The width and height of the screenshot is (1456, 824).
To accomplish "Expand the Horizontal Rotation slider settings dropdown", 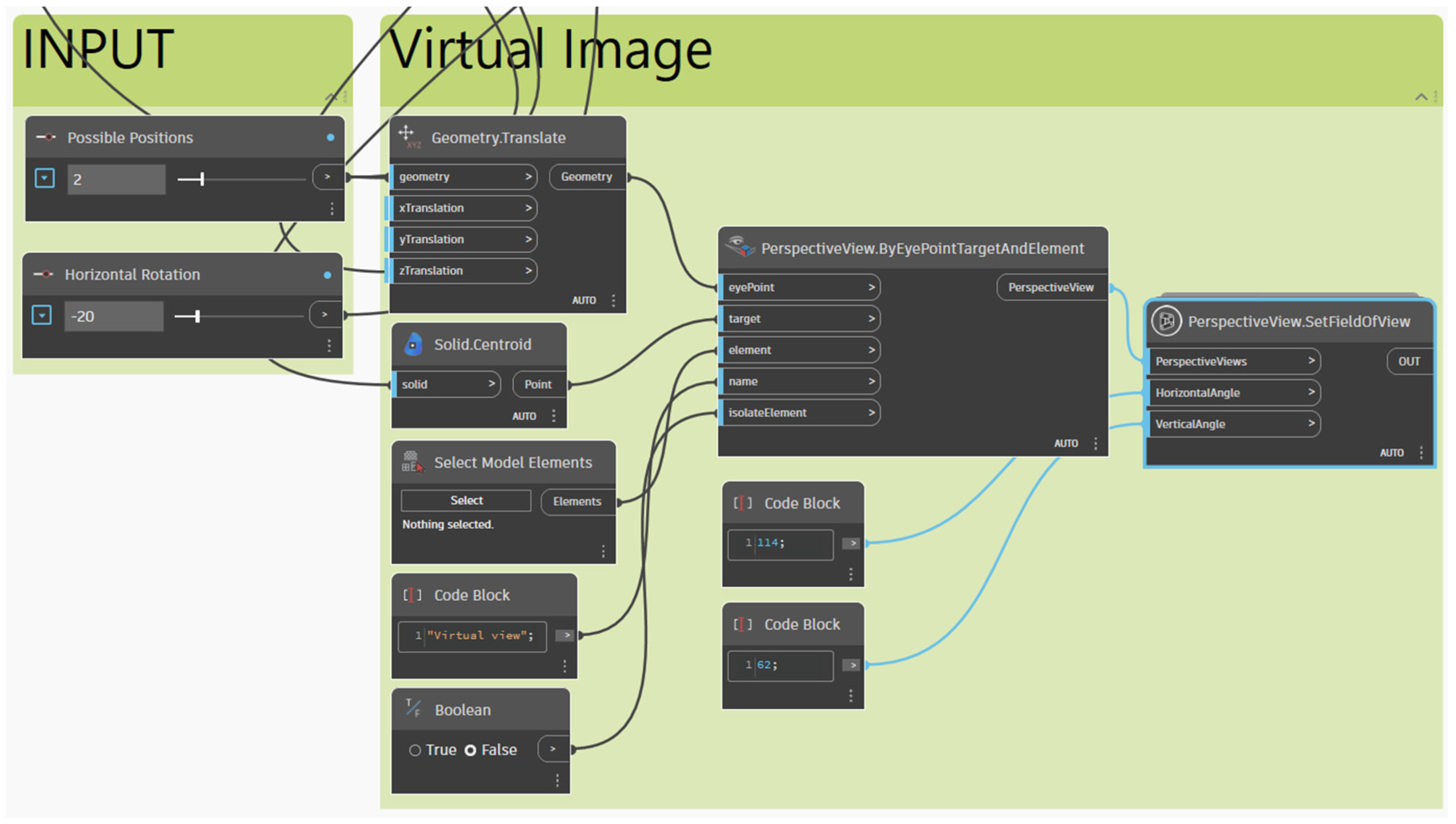I will click(x=42, y=315).
